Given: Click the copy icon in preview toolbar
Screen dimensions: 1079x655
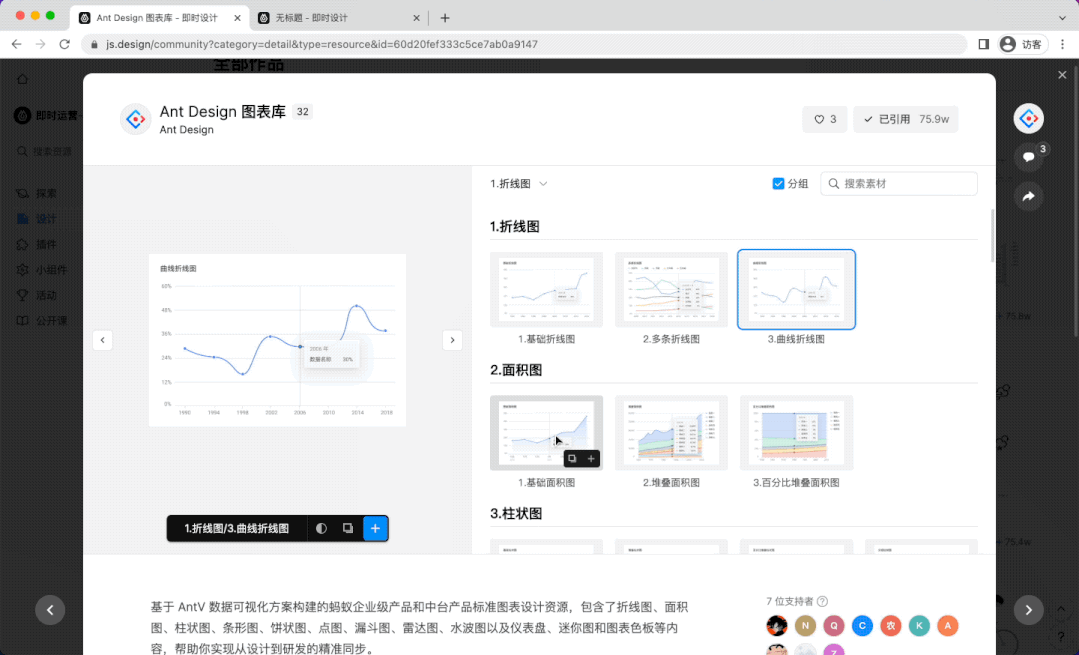Looking at the screenshot, I should point(348,528).
